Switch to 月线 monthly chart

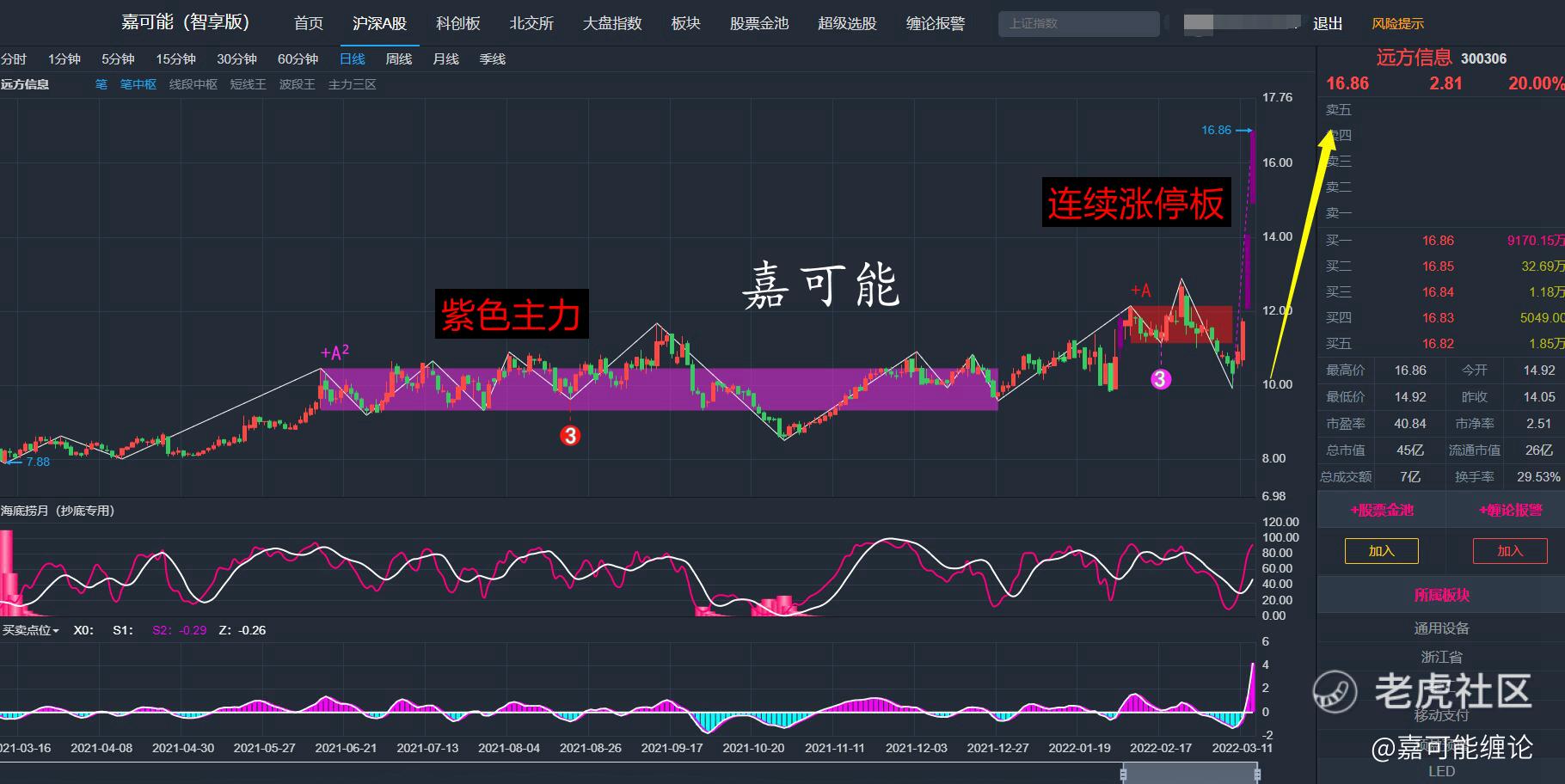(x=445, y=58)
